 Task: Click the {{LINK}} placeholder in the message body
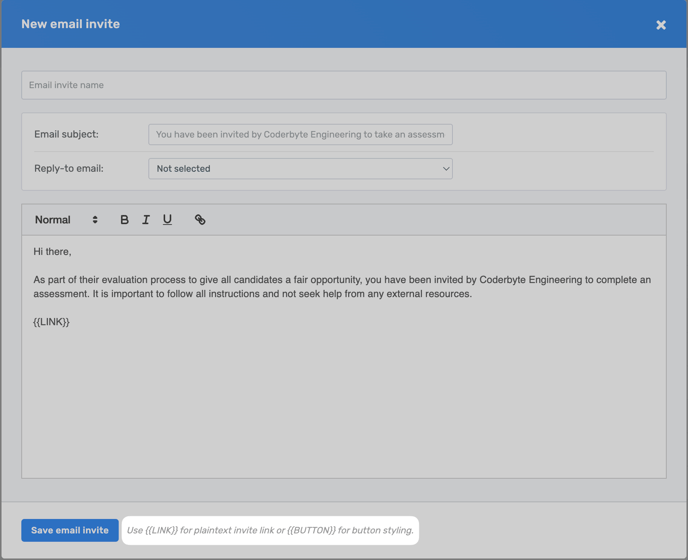click(51, 322)
